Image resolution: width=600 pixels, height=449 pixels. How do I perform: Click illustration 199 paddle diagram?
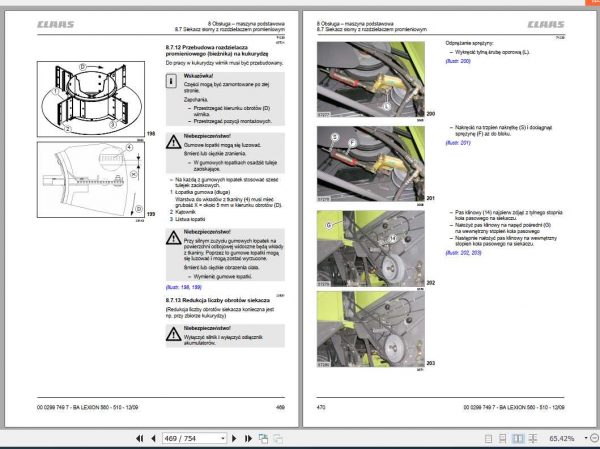[x=91, y=180]
